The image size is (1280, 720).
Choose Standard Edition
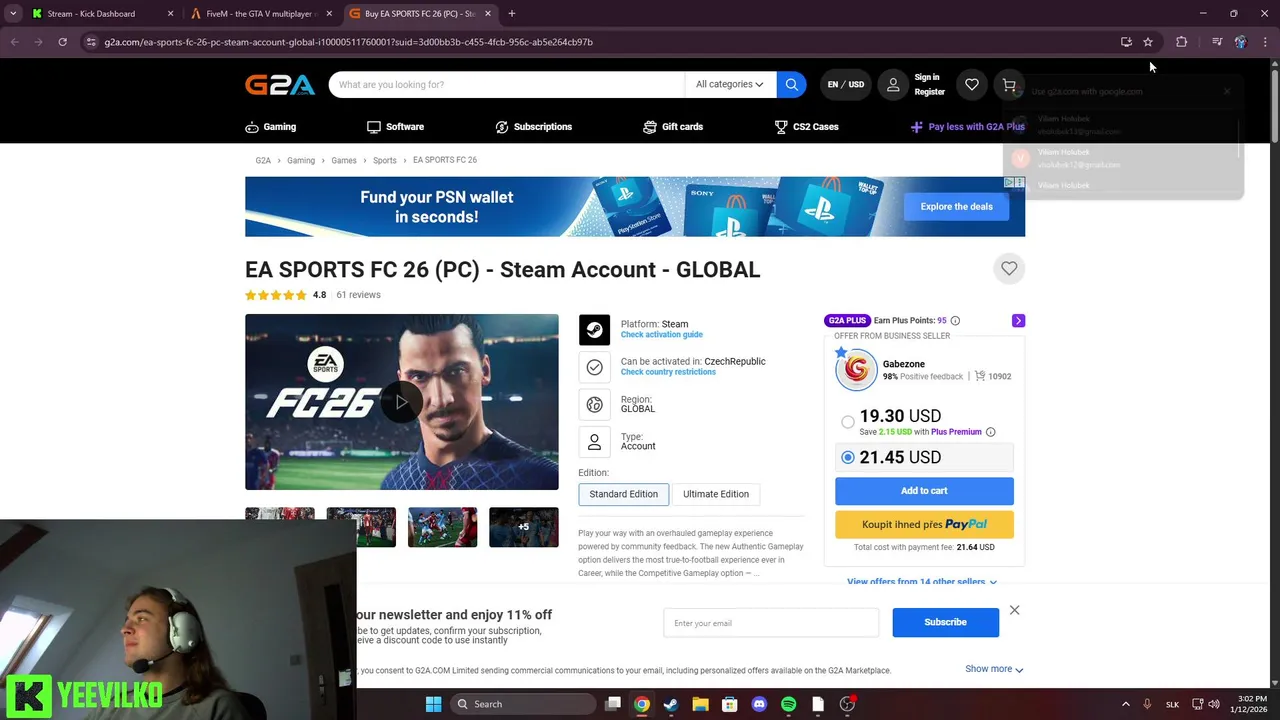[623, 494]
